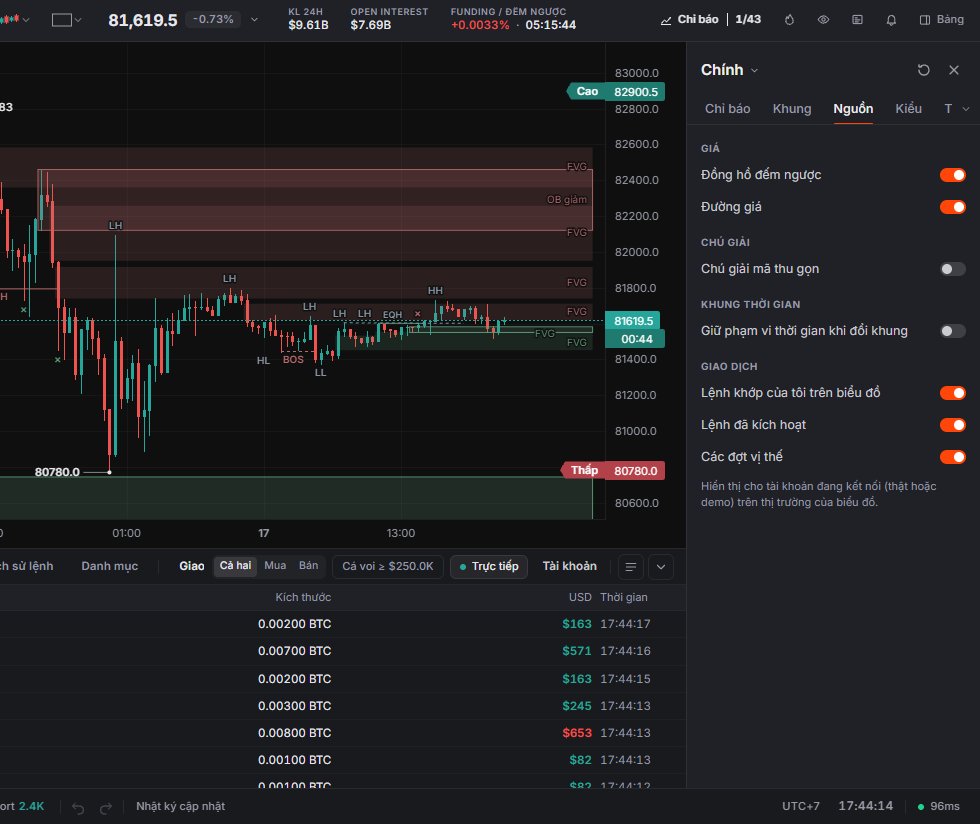Filter trades to Bán only
The width and height of the screenshot is (980, 824).
point(309,566)
